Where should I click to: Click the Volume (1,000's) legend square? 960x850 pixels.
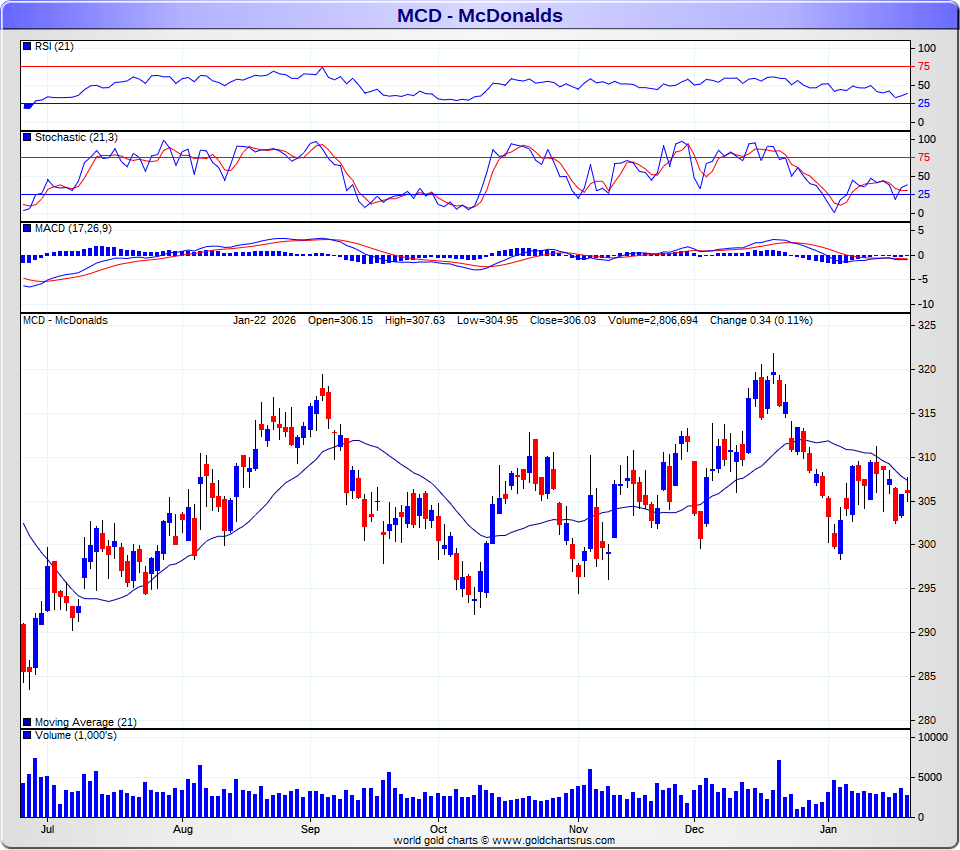(27, 736)
